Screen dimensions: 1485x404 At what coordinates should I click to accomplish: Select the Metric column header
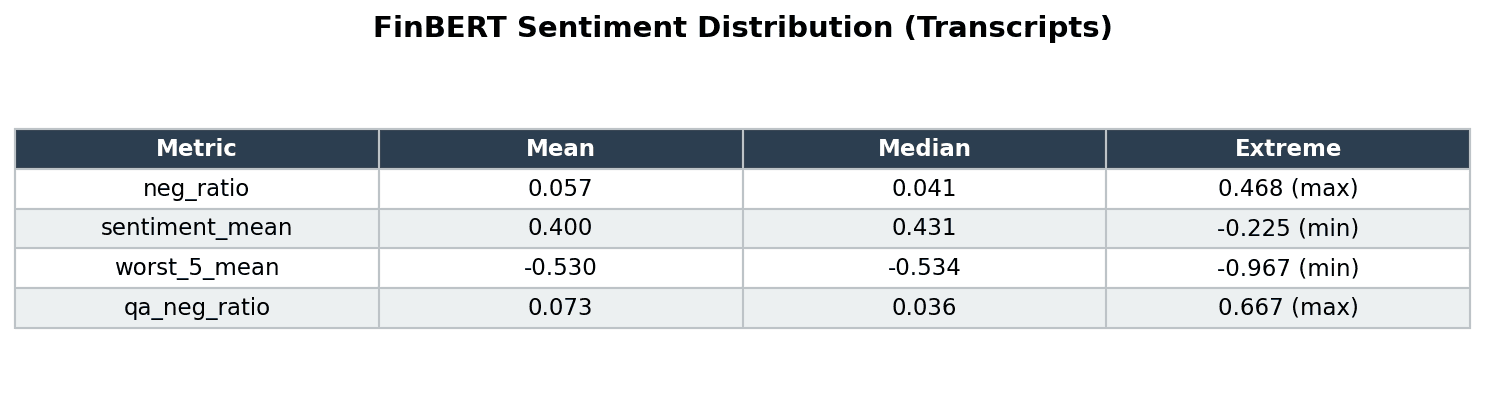point(196,149)
